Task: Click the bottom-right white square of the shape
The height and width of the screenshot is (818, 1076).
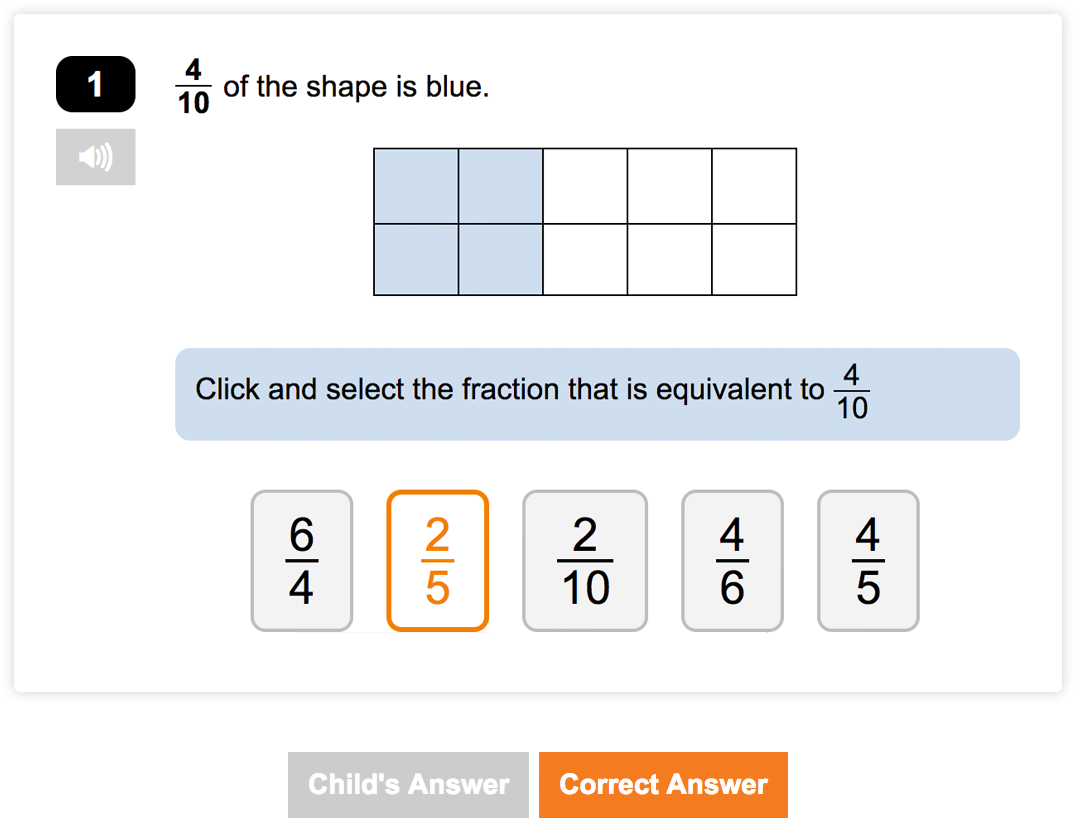Action: pos(754,259)
